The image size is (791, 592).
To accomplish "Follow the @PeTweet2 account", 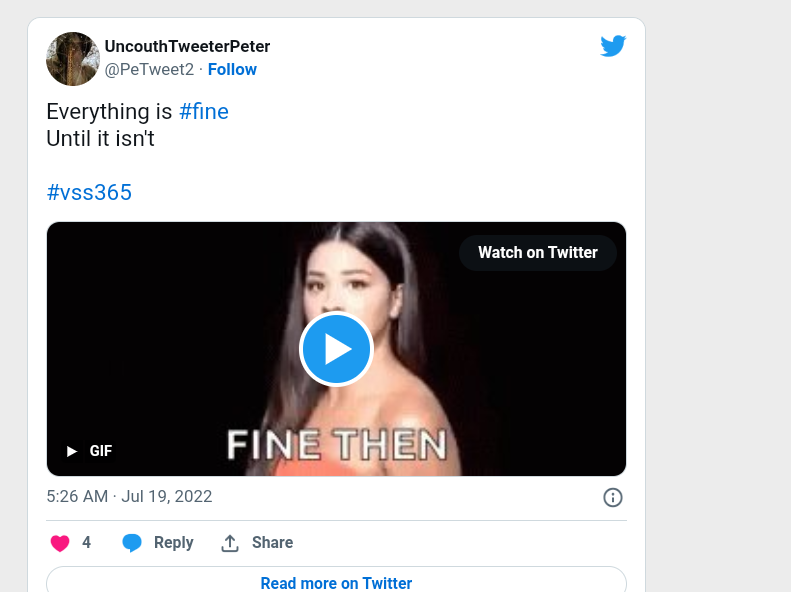I will (x=232, y=69).
